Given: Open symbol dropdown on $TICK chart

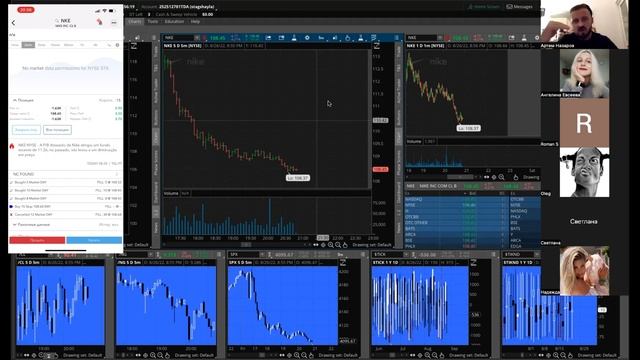Looking at the screenshot, I should coord(406,254).
